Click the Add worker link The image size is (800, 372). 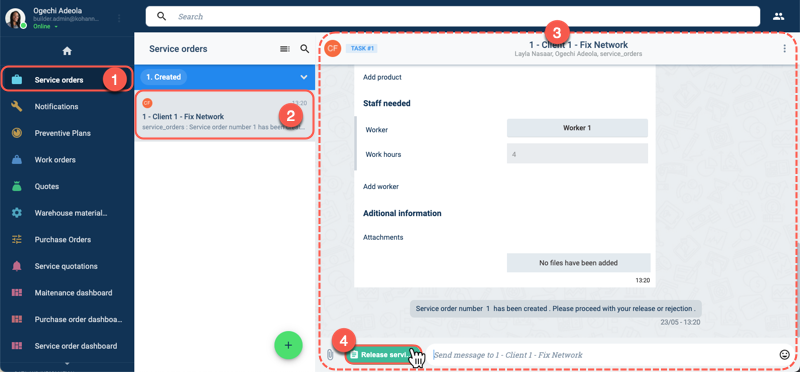[381, 186]
